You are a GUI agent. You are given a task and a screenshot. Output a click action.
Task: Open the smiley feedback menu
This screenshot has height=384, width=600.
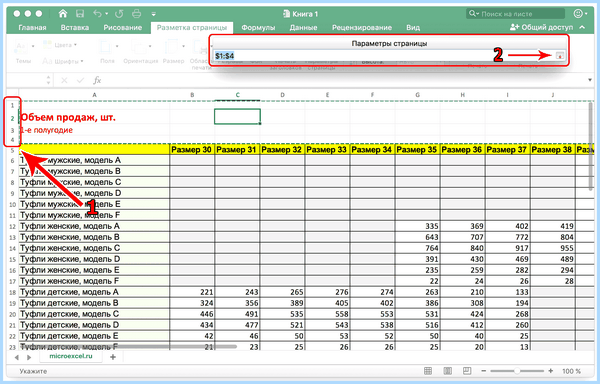pos(580,14)
